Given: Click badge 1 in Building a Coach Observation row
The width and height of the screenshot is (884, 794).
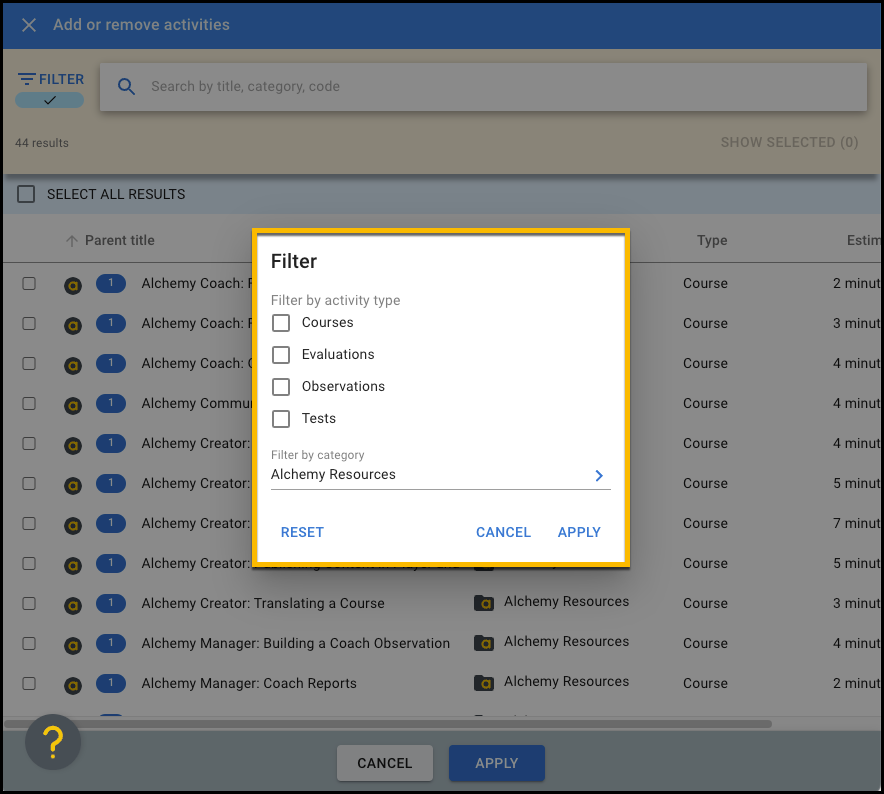Looking at the screenshot, I should coord(110,643).
